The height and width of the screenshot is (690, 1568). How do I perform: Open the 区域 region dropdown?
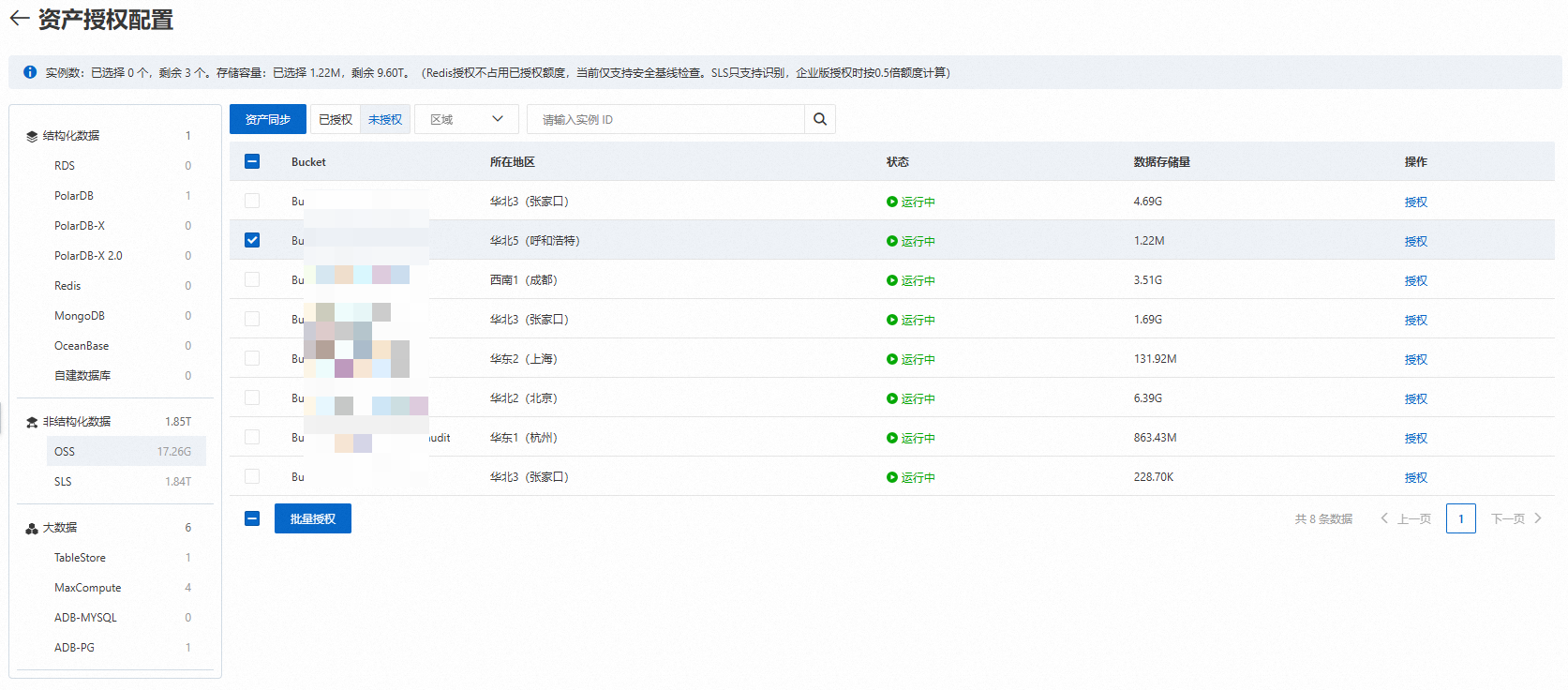pyautogui.click(x=467, y=119)
